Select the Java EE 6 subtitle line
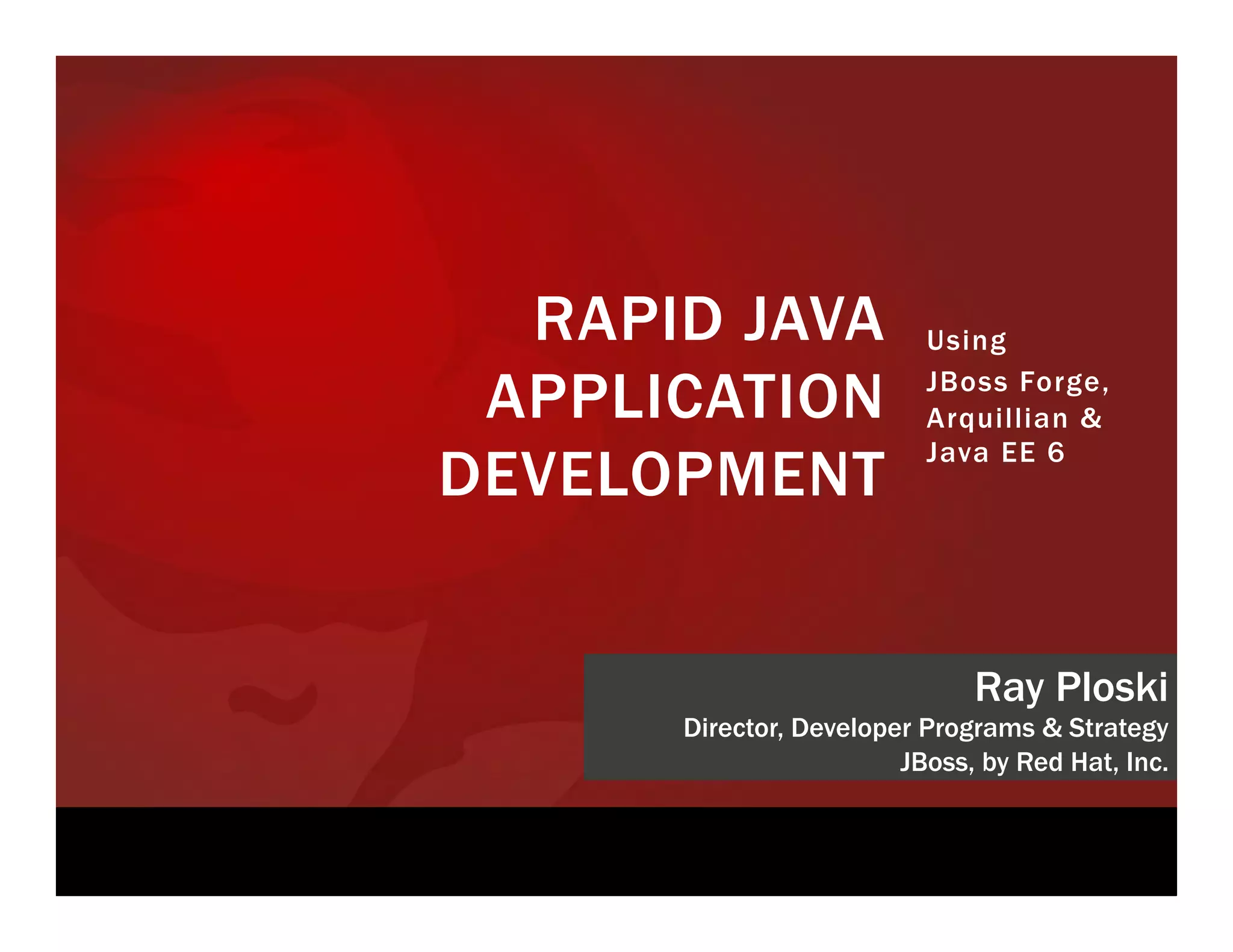This screenshot has width=1233, height=952. coord(995,453)
